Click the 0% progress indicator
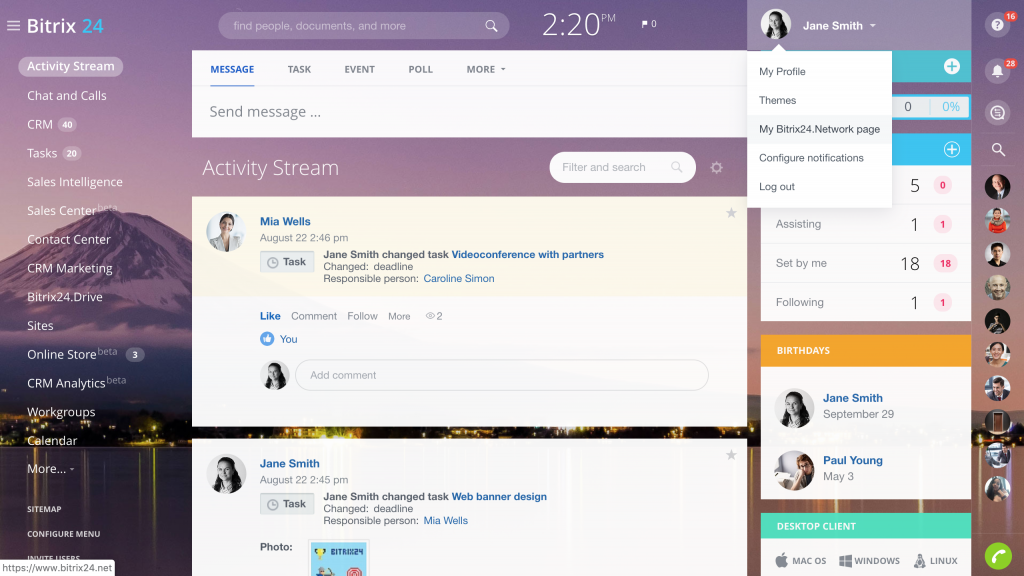 tap(951, 106)
